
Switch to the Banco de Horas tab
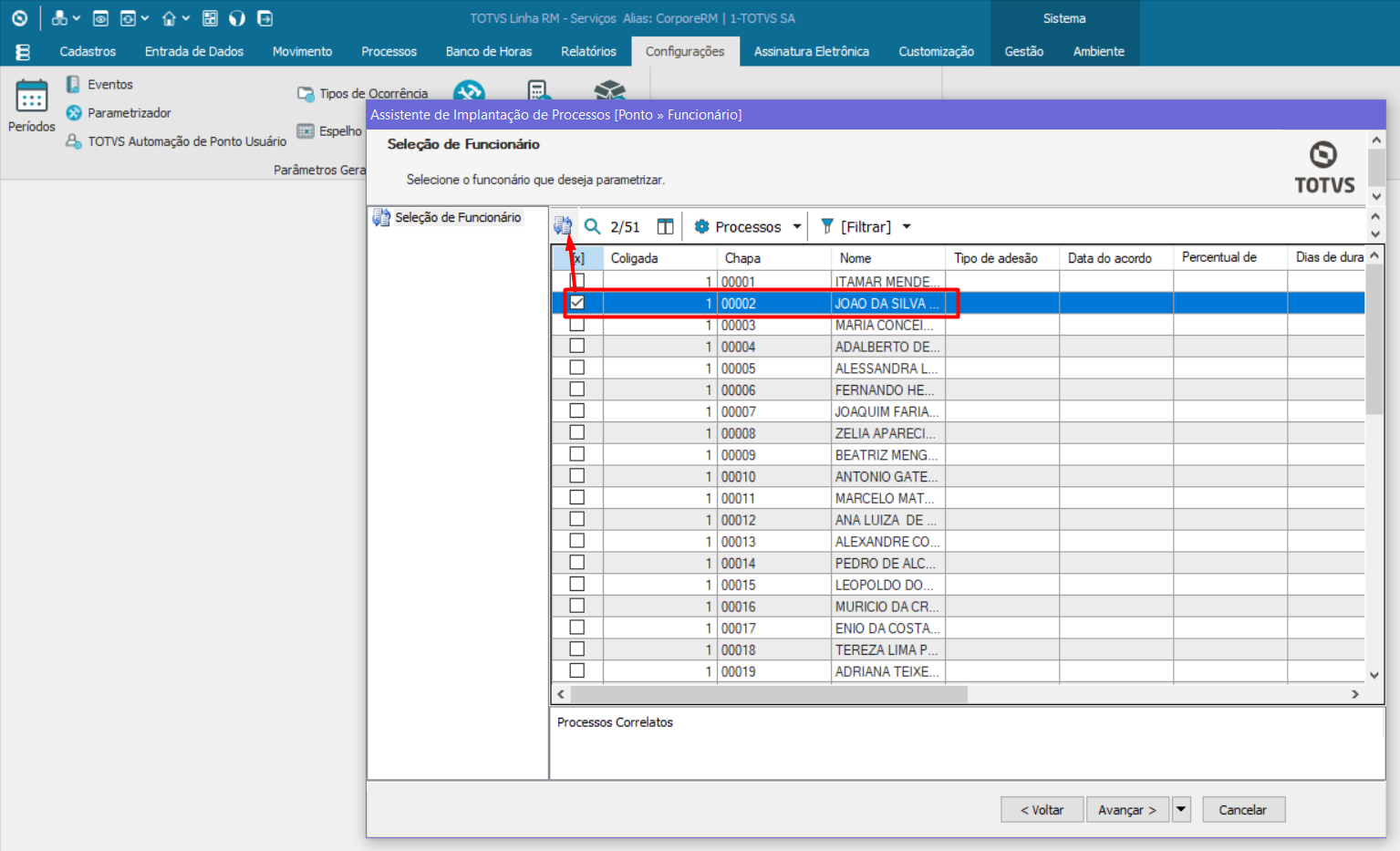489,51
